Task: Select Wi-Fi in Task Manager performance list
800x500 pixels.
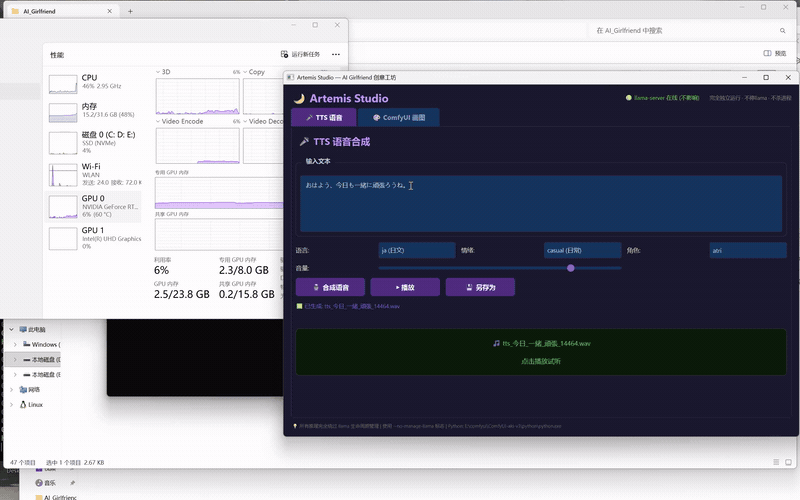Action: pos(93,174)
